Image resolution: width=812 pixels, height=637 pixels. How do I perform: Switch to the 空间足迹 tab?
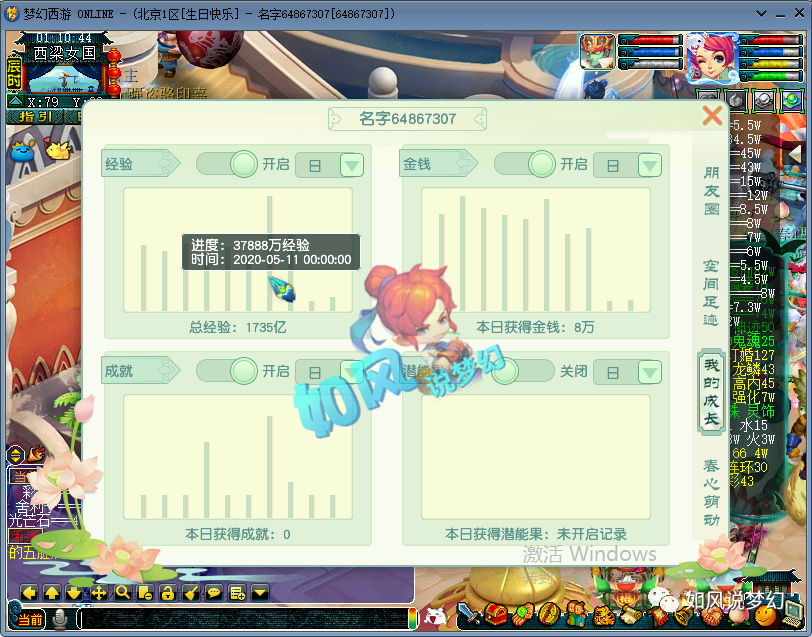pyautogui.click(x=712, y=293)
